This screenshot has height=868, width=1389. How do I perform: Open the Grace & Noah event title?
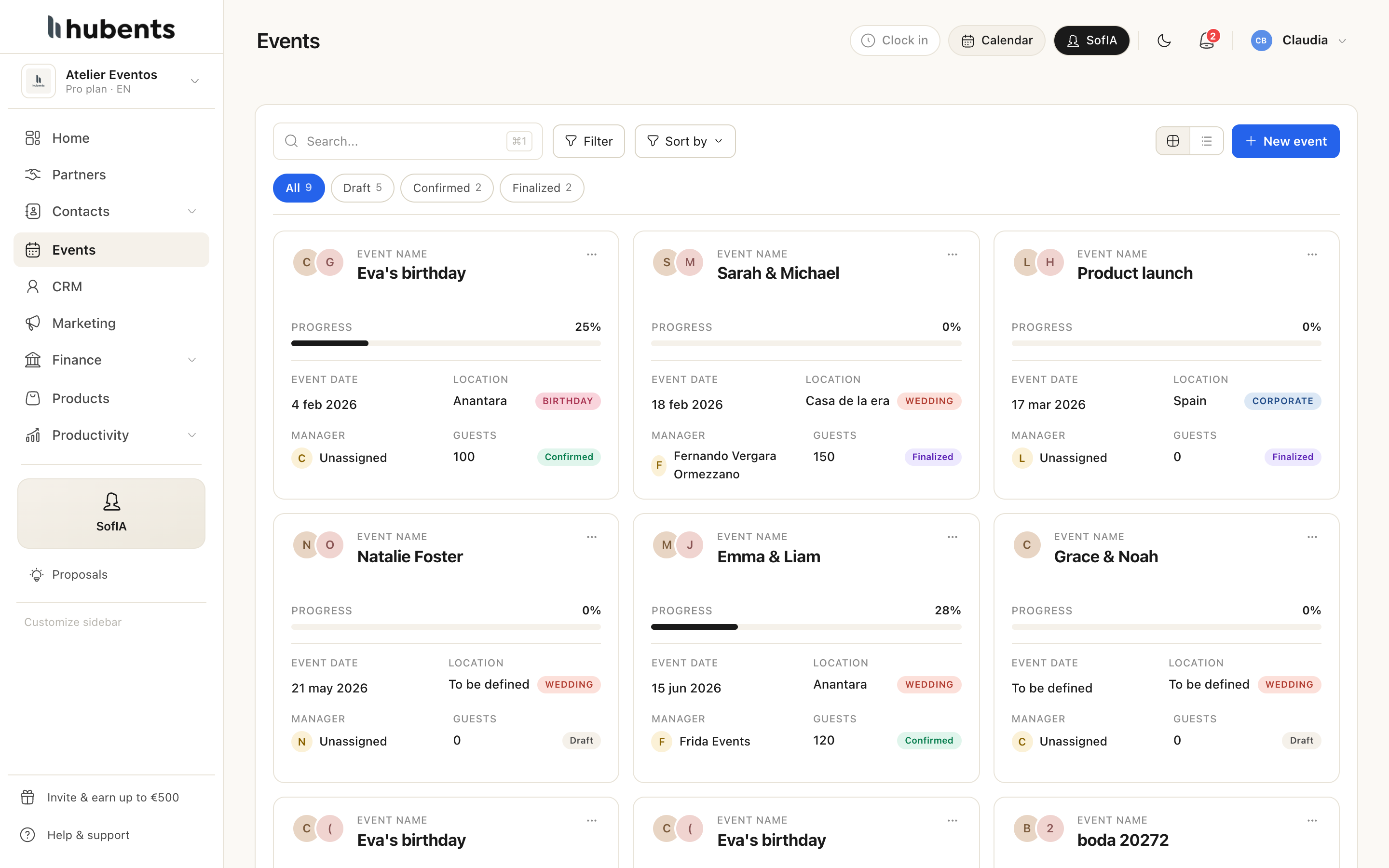coord(1105,557)
